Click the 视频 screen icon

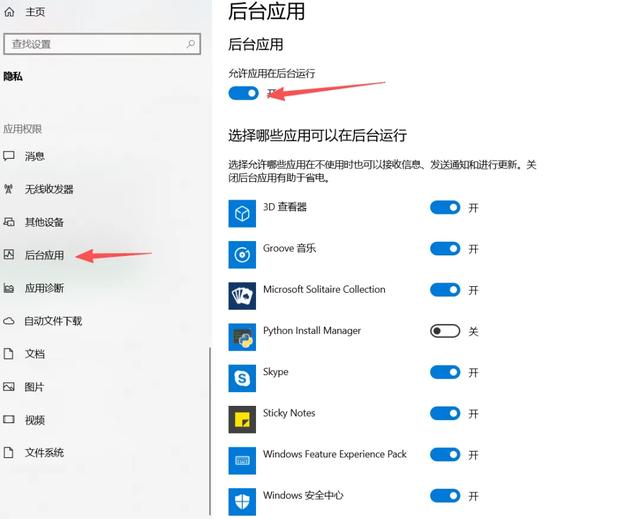click(9, 419)
